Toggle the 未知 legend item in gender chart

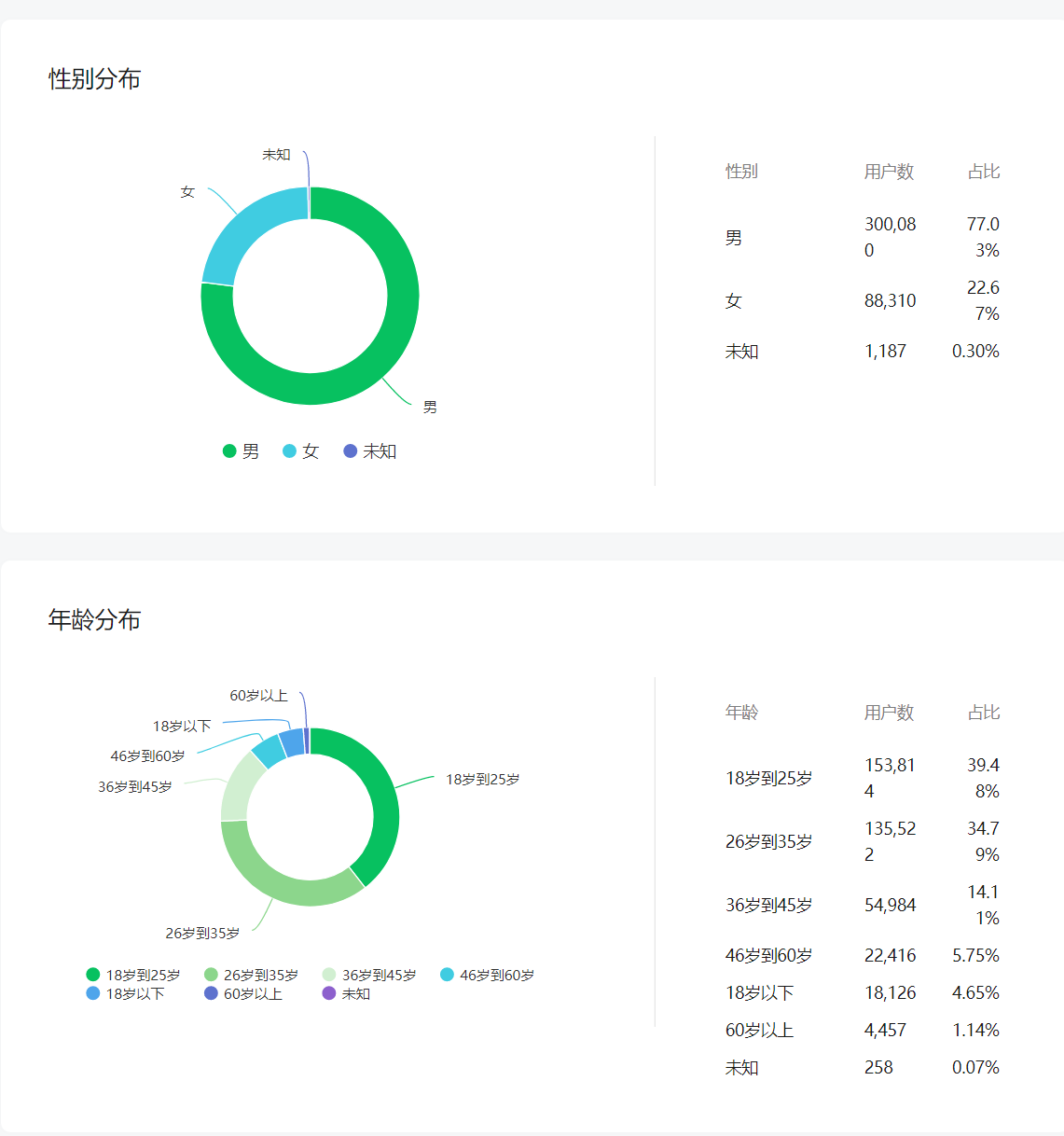coord(370,451)
